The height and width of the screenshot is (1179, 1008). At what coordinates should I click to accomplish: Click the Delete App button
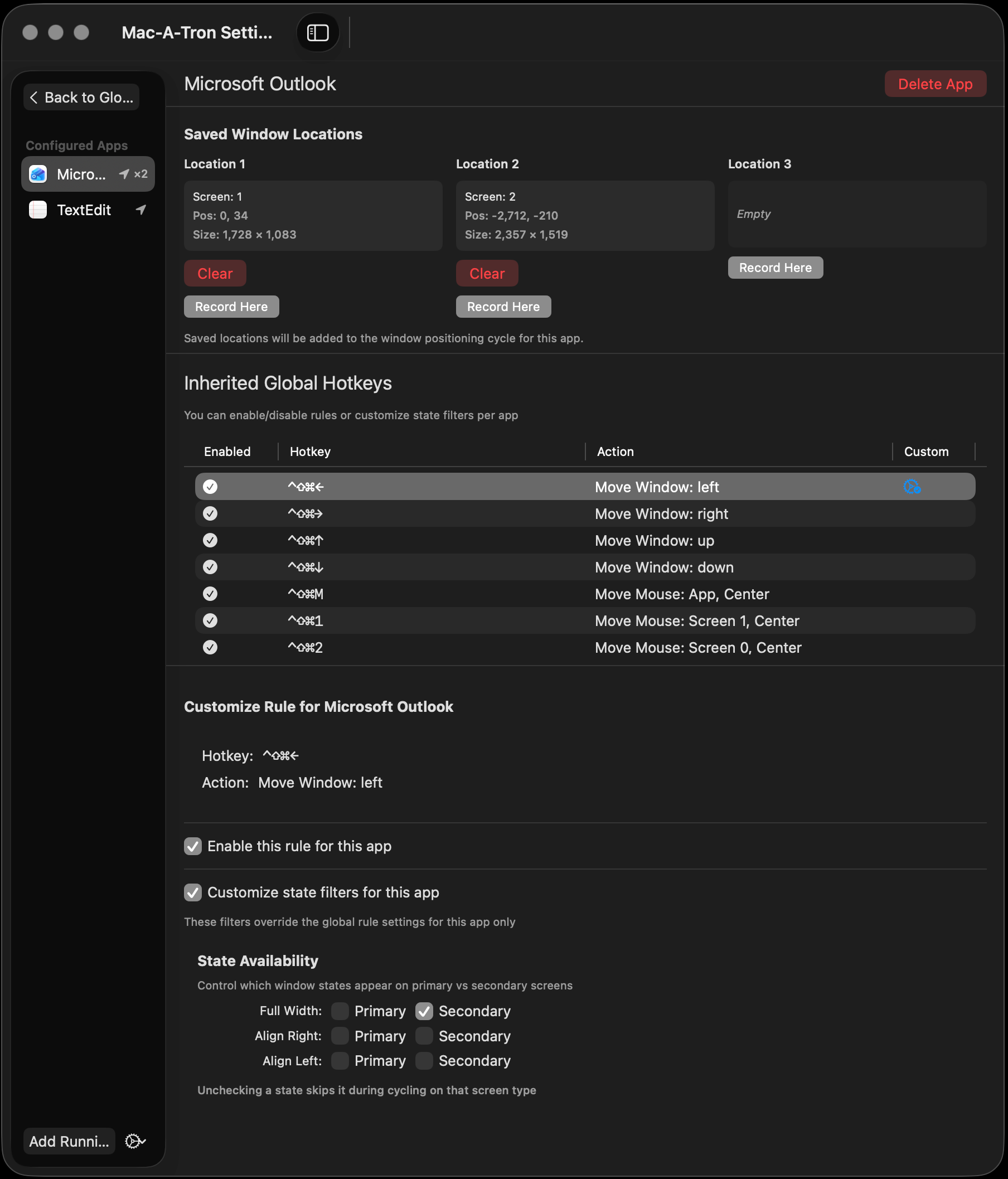point(935,84)
